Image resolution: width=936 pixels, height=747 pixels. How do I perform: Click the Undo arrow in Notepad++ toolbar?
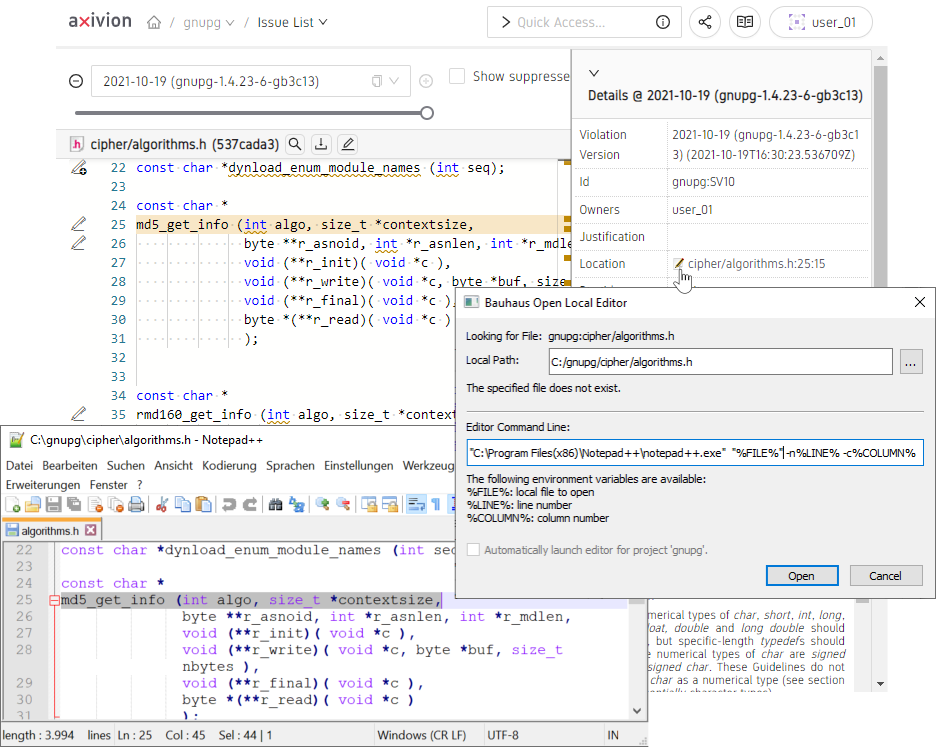click(229, 505)
